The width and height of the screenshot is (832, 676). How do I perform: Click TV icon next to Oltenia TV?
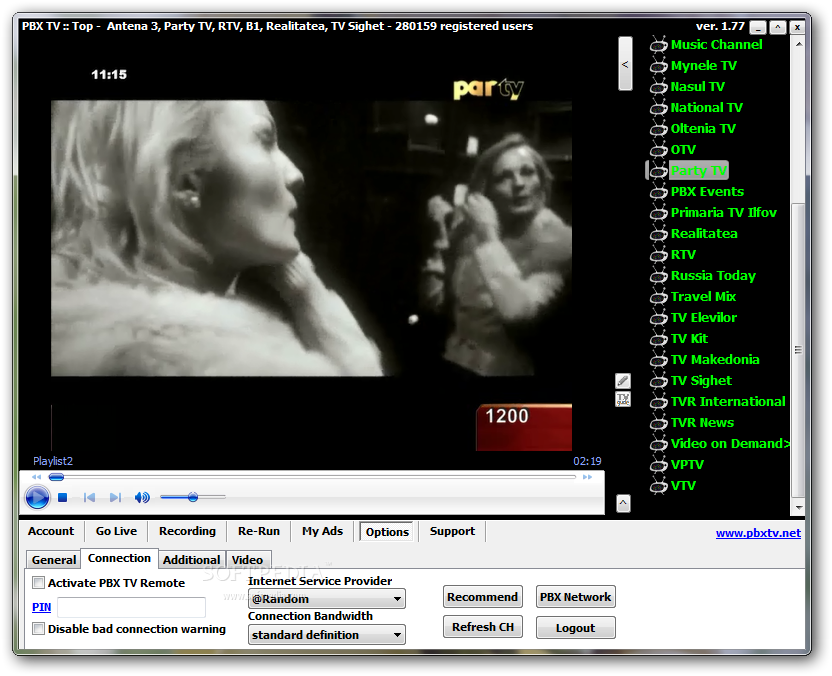coord(658,129)
